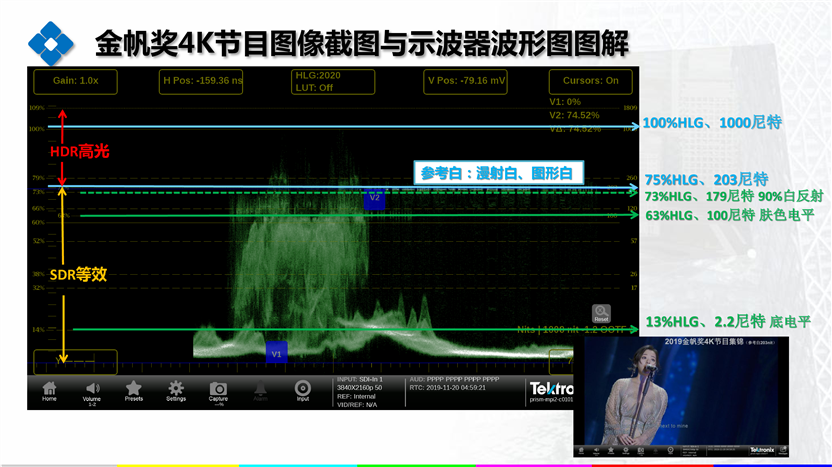Click the reference white label box
This screenshot has height=467, width=832.
tap(496, 173)
